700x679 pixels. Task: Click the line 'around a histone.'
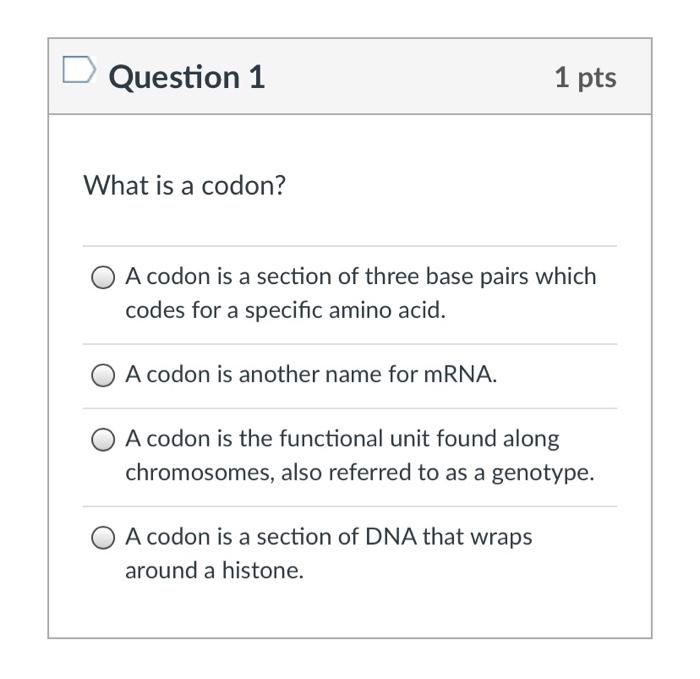click(214, 570)
